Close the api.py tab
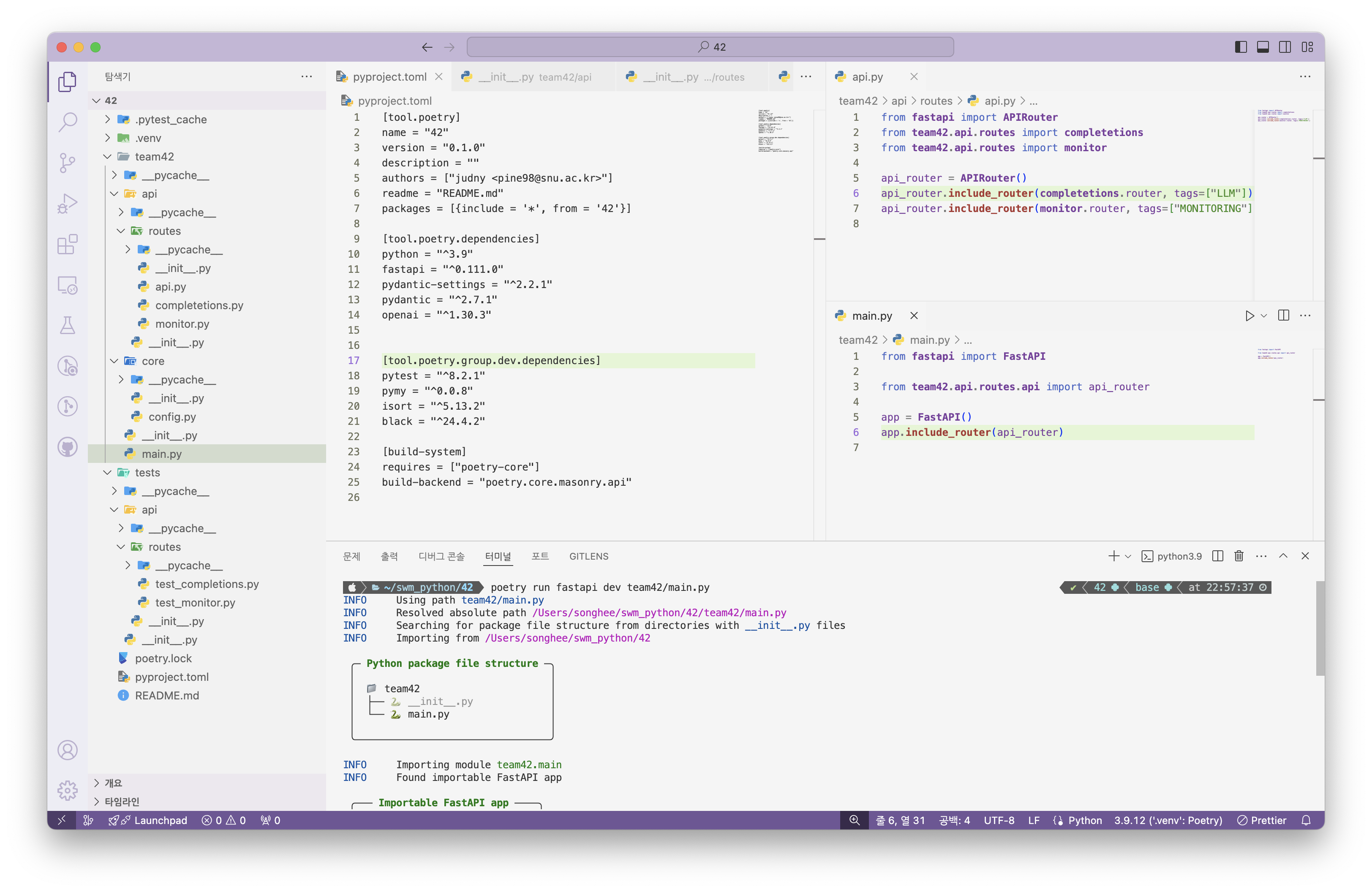The width and height of the screenshot is (1372, 892). 914,76
